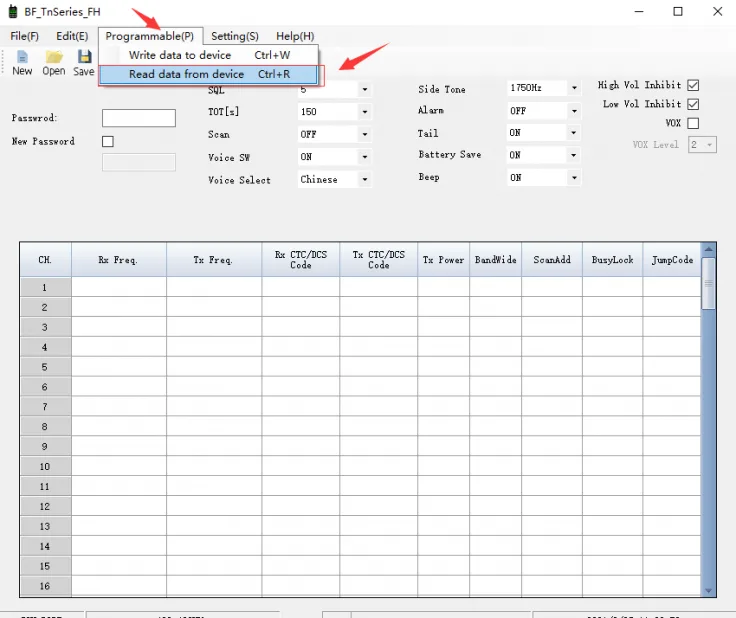Viewport: 736px width, 618px height.
Task: Expand the Side Tone 1750Hz dropdown
Action: tap(574, 88)
